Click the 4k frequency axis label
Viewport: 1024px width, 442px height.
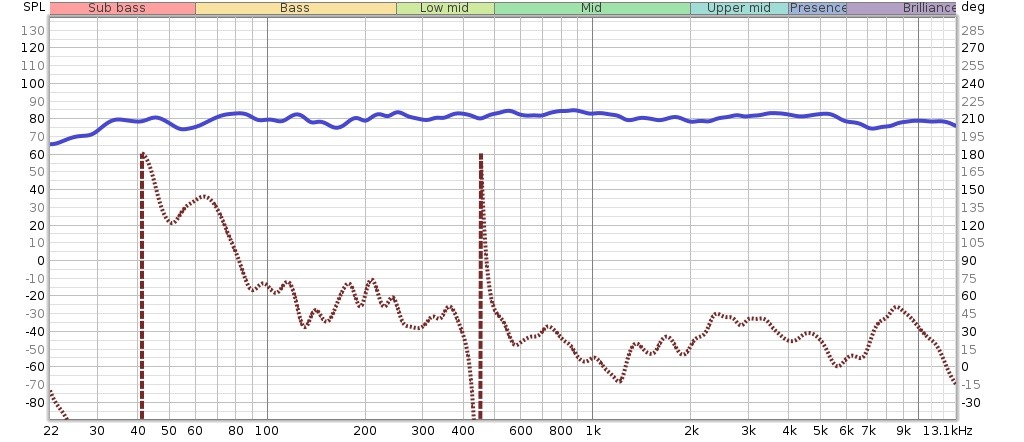coord(790,431)
